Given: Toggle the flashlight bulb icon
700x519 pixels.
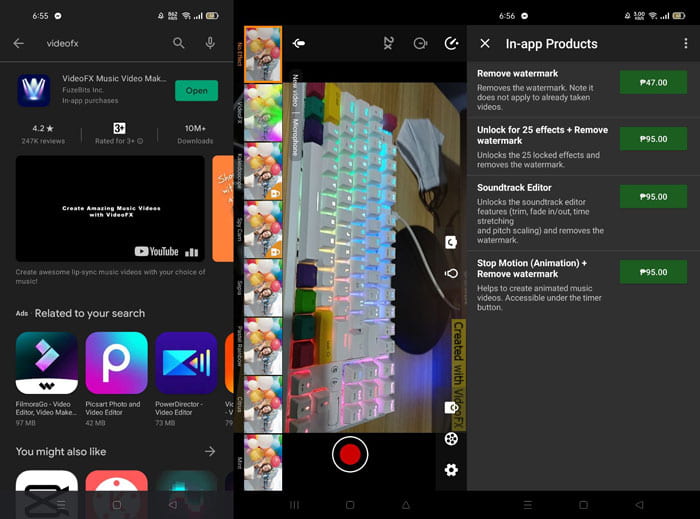Looking at the screenshot, I should 451,274.
